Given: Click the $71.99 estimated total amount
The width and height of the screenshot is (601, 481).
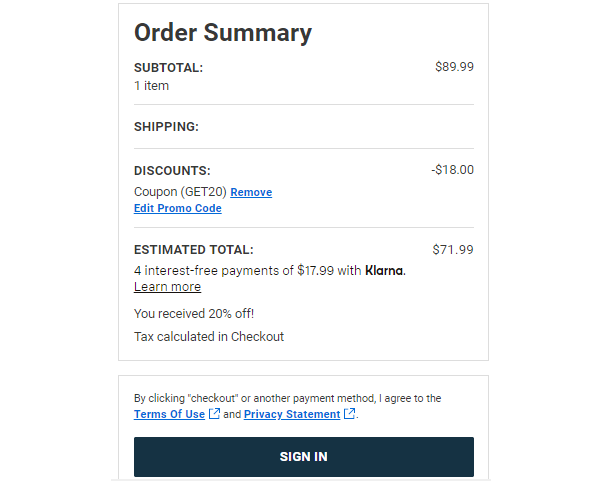Looking at the screenshot, I should [453, 250].
